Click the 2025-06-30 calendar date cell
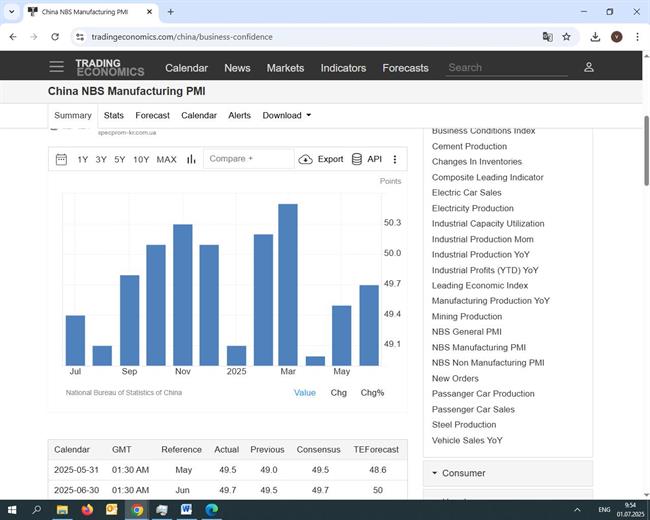This screenshot has height=520, width=650. tap(76, 490)
